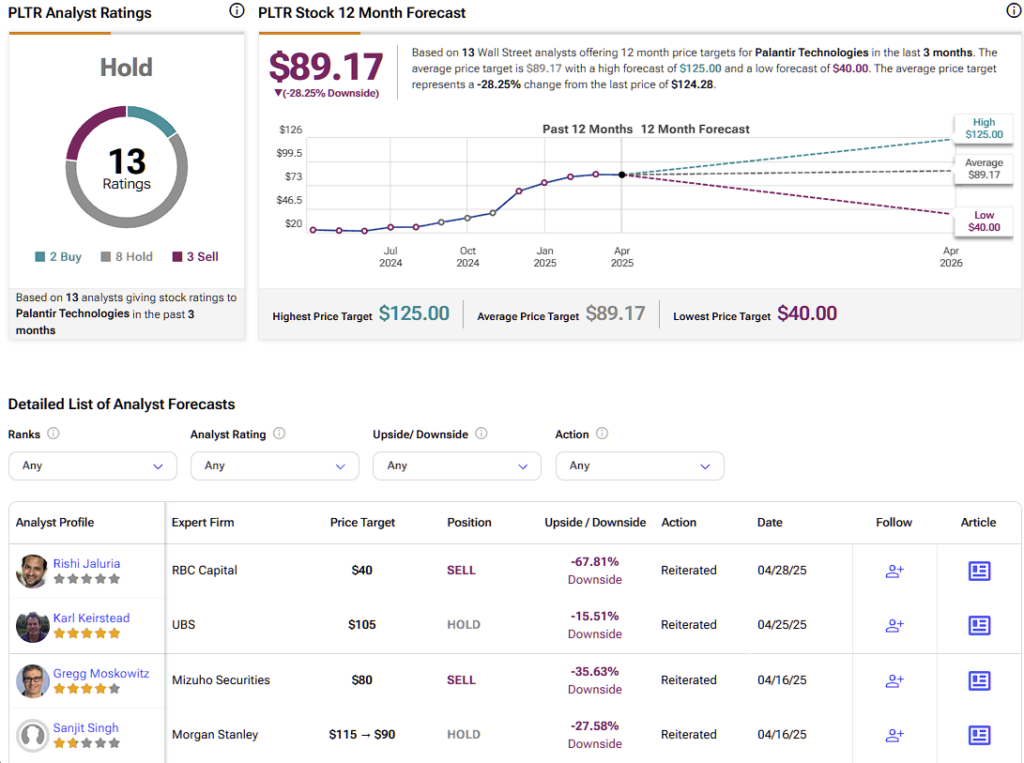Click the $115 → $90 price target

(362, 734)
